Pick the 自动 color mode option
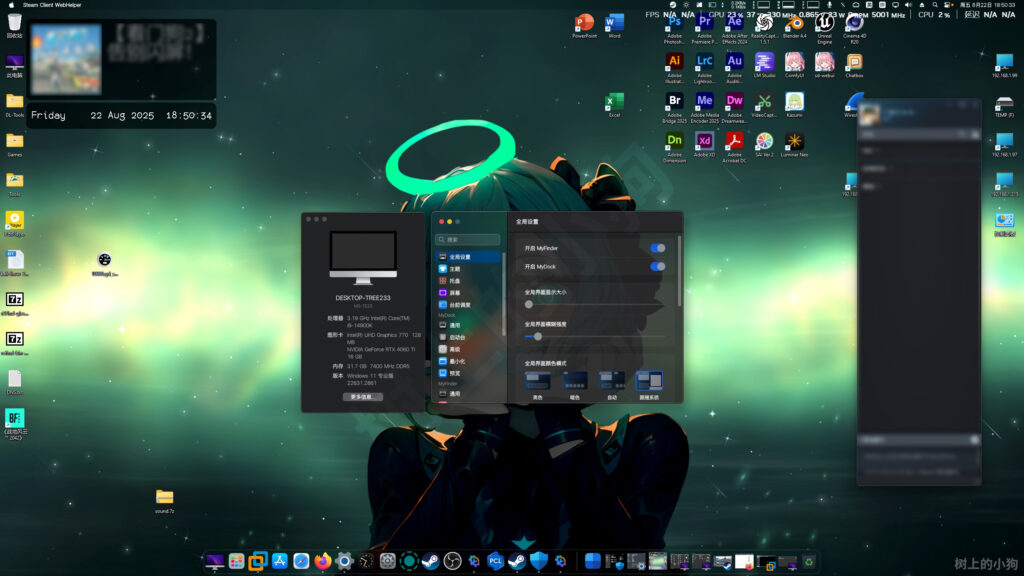The image size is (1024, 576). 612,384
